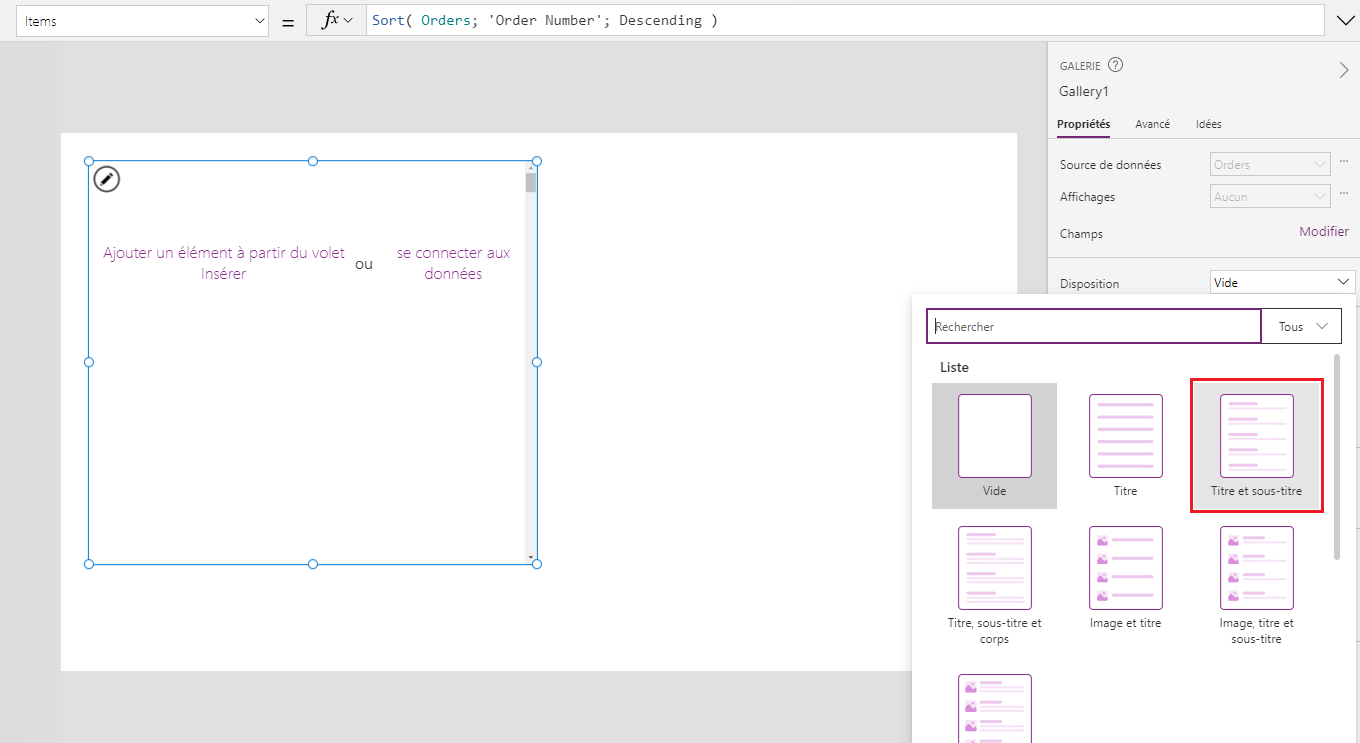Select the Vide layout thumbnail

click(x=994, y=446)
